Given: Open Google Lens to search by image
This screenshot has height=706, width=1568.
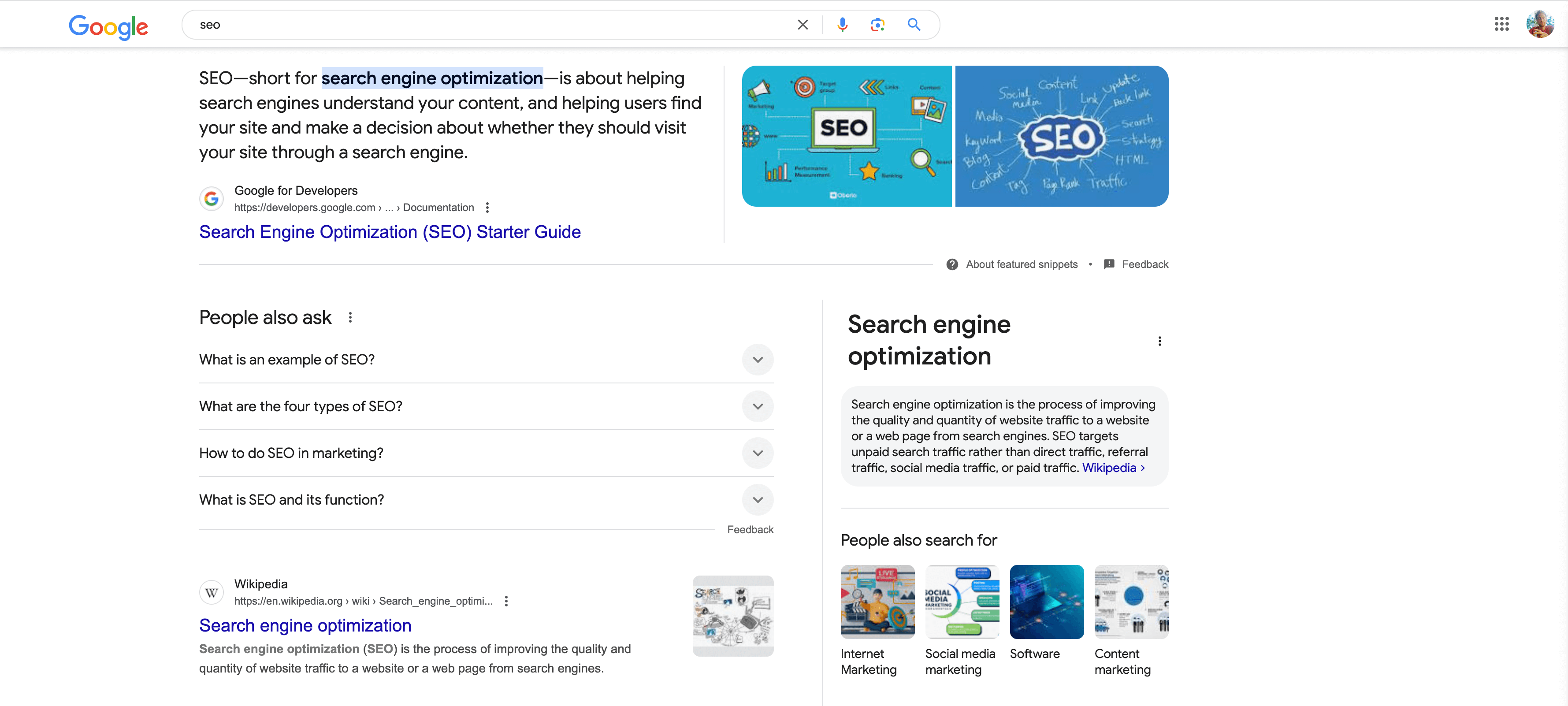Looking at the screenshot, I should pos(877,24).
